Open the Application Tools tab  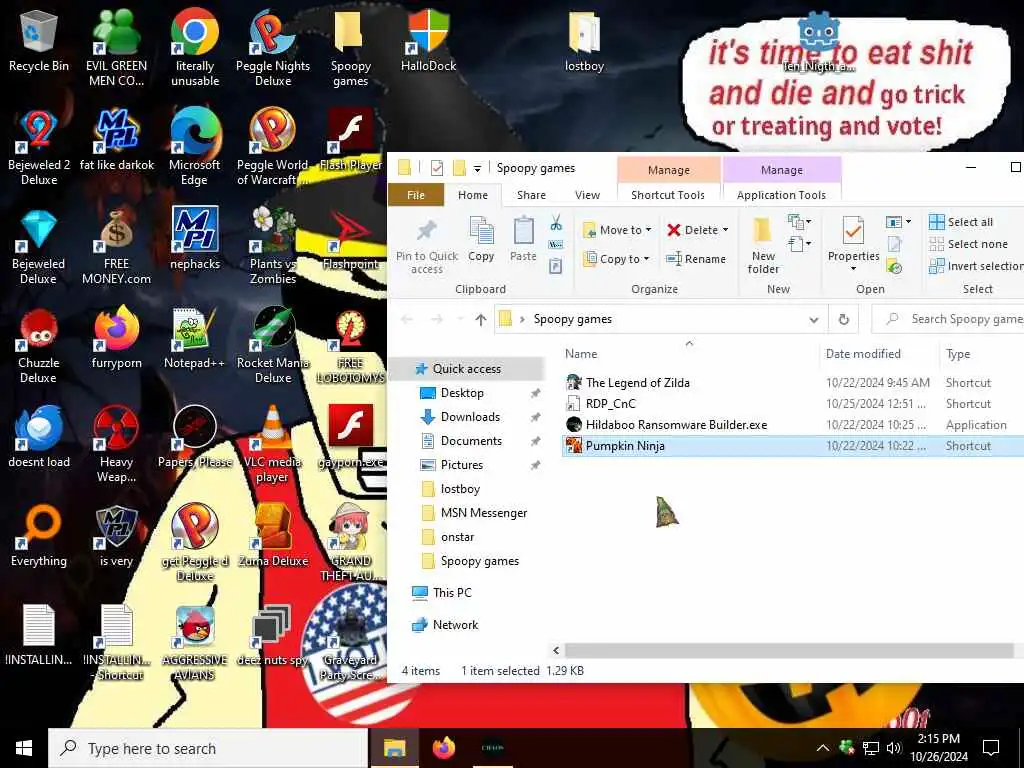point(781,195)
